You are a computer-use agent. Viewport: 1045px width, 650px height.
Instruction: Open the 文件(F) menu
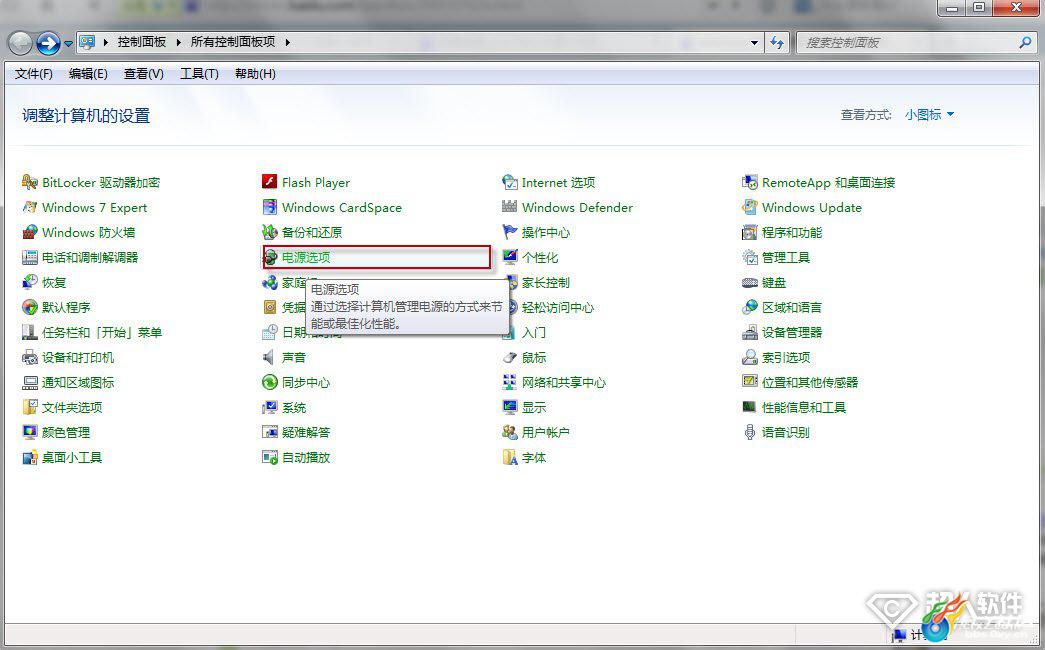click(33, 73)
